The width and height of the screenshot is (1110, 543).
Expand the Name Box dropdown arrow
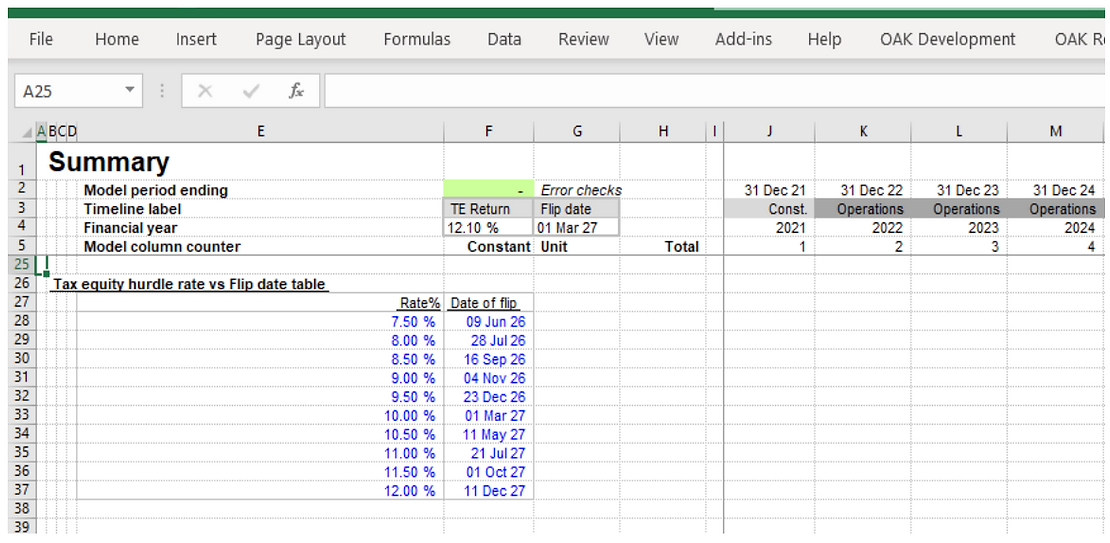[x=129, y=91]
